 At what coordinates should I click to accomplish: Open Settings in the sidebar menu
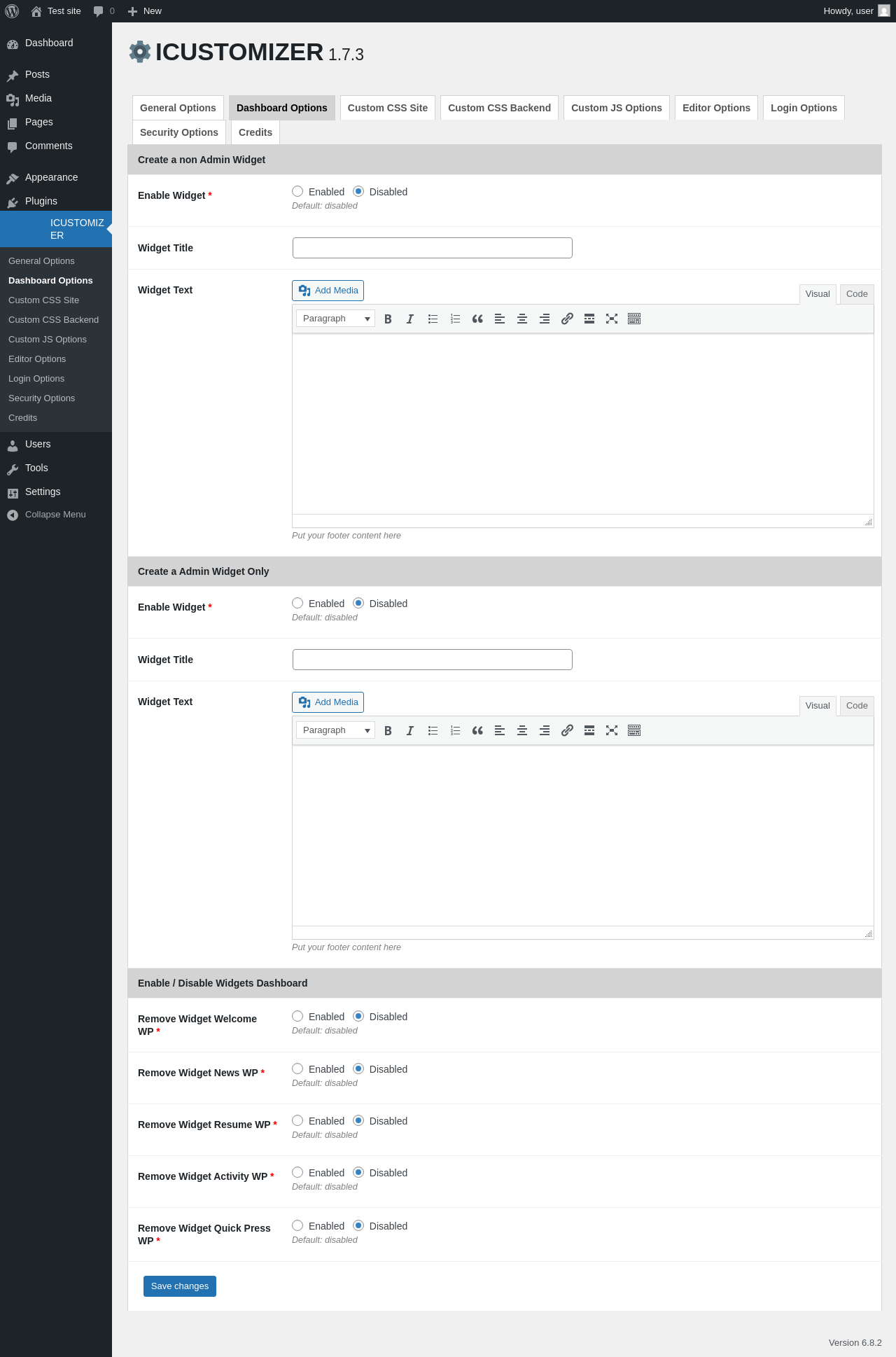click(x=56, y=492)
